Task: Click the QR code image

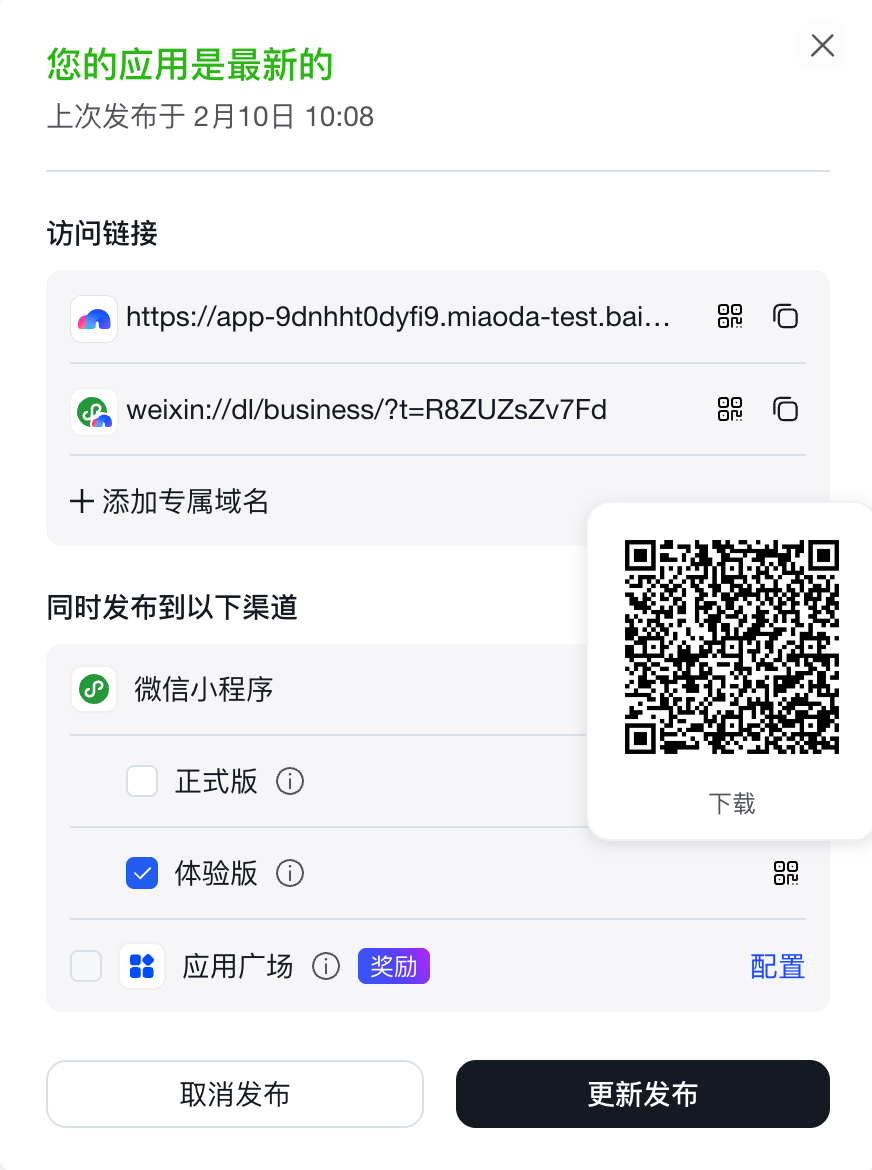Action: click(732, 647)
